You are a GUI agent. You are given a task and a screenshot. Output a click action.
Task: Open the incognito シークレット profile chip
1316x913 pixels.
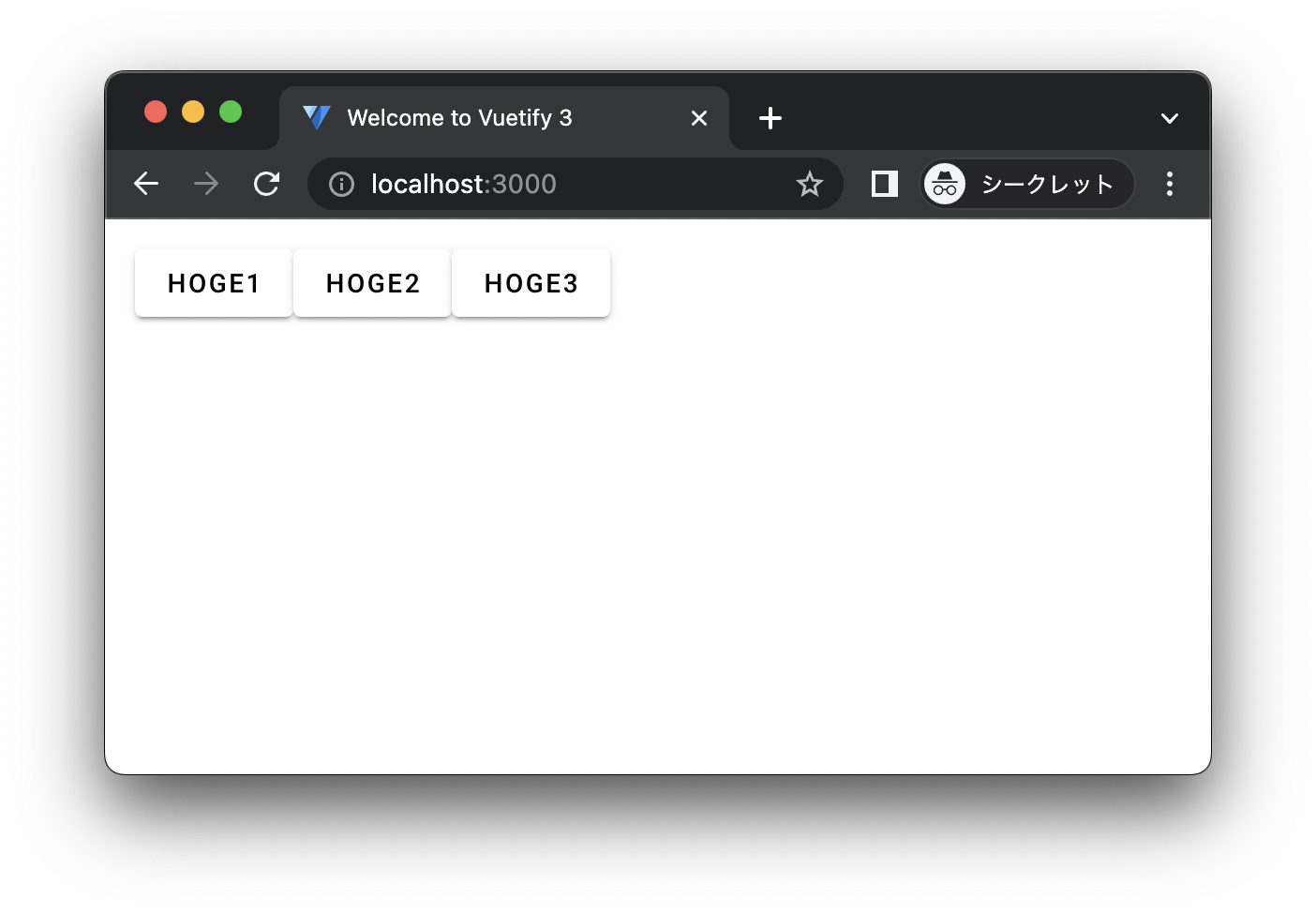point(1027,184)
